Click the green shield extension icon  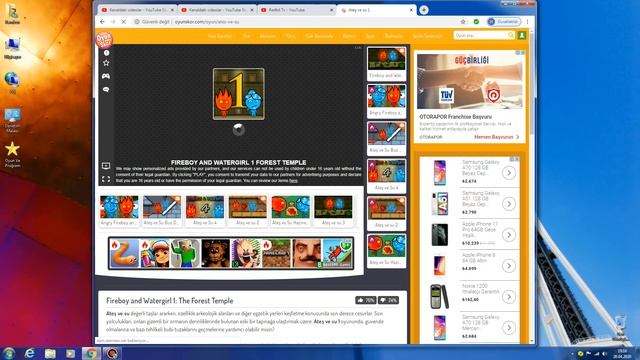[476, 22]
